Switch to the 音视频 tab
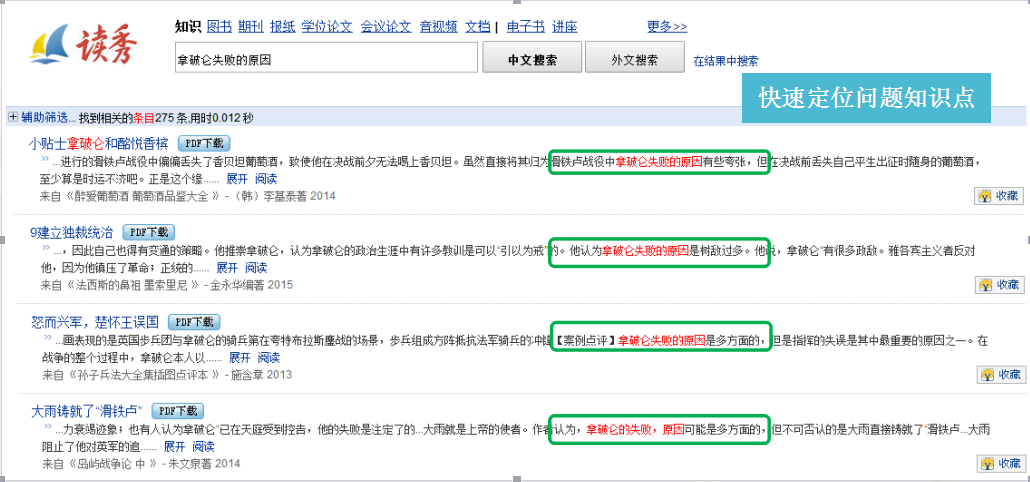Viewport: 1030px width, 482px height. pyautogui.click(x=438, y=26)
